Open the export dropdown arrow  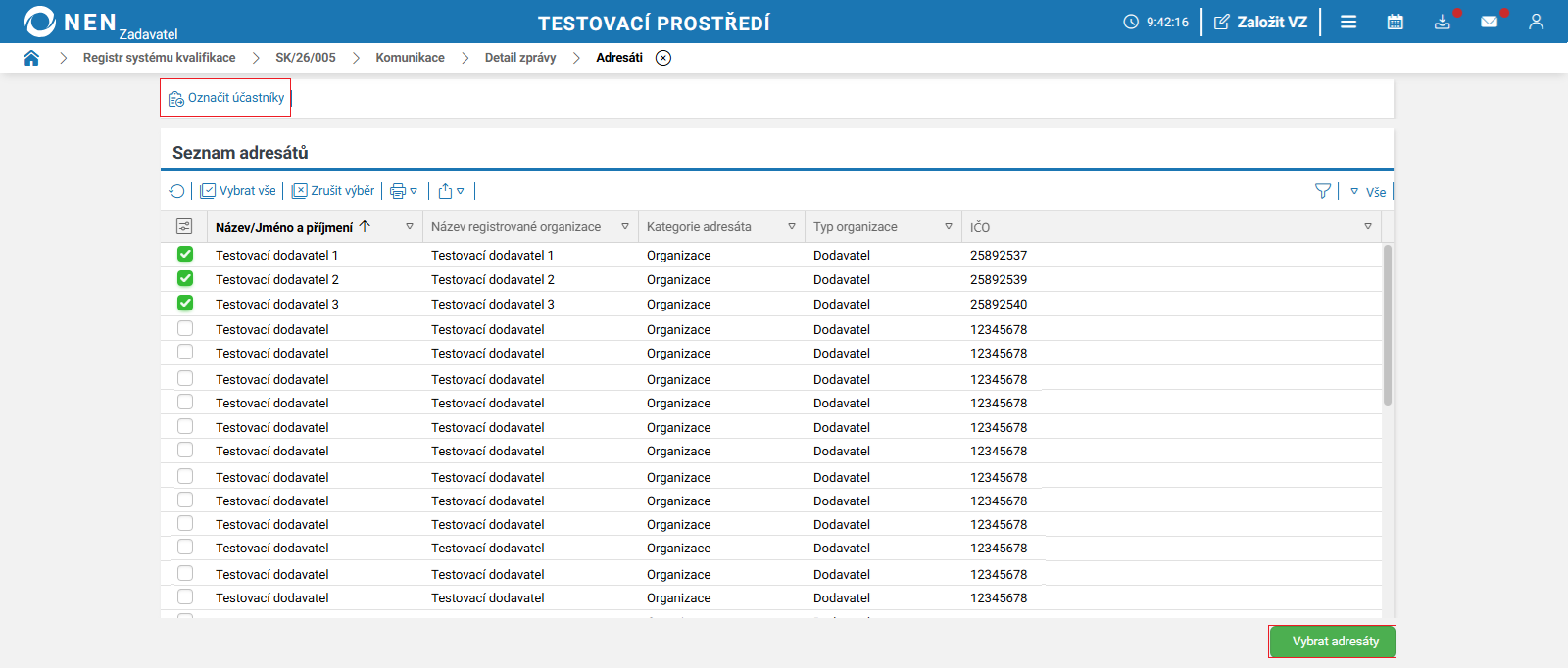point(461,191)
